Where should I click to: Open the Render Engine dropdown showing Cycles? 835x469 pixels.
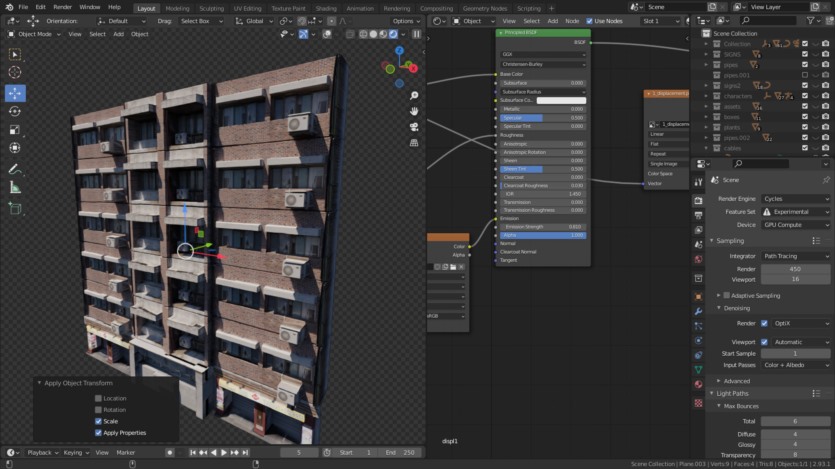[796, 199]
